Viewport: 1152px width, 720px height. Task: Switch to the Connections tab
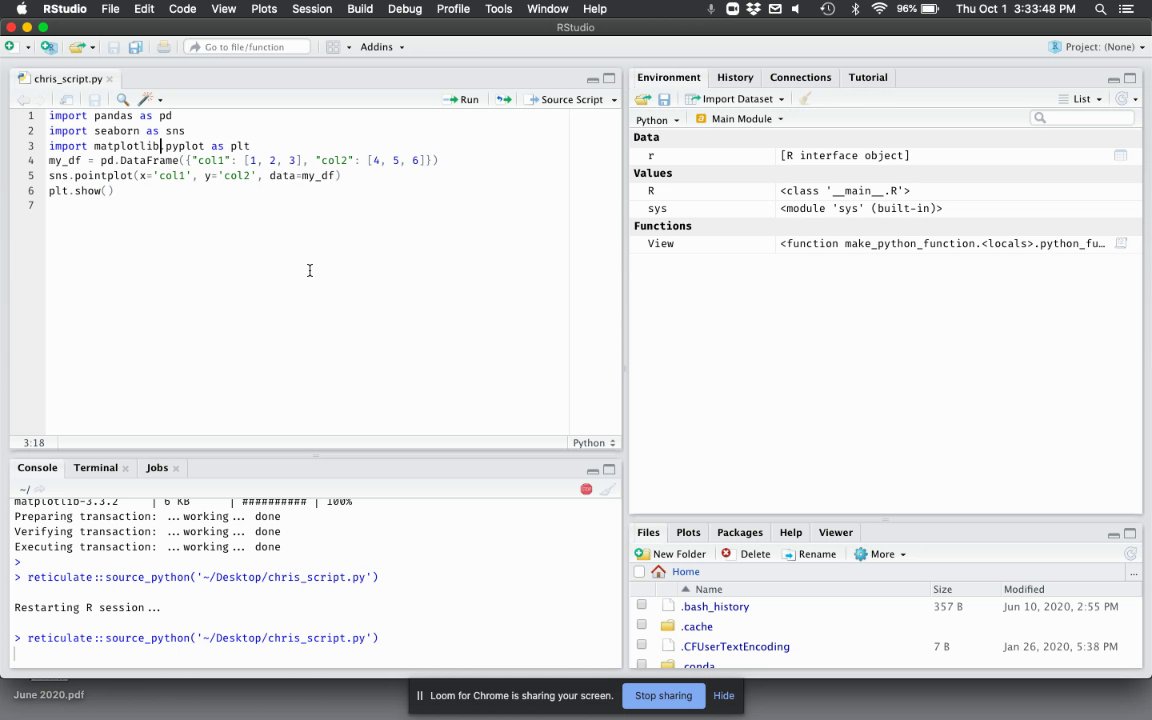(x=800, y=77)
